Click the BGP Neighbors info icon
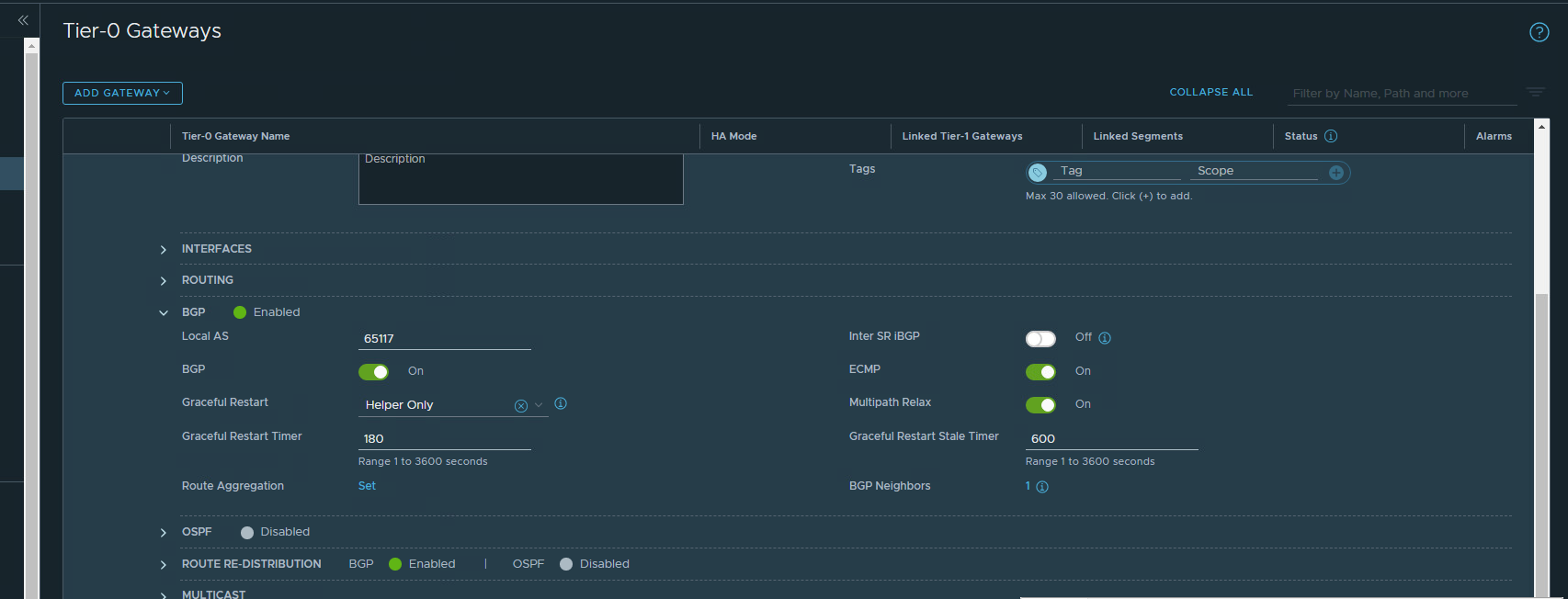This screenshot has width=1568, height=599. [x=1042, y=487]
